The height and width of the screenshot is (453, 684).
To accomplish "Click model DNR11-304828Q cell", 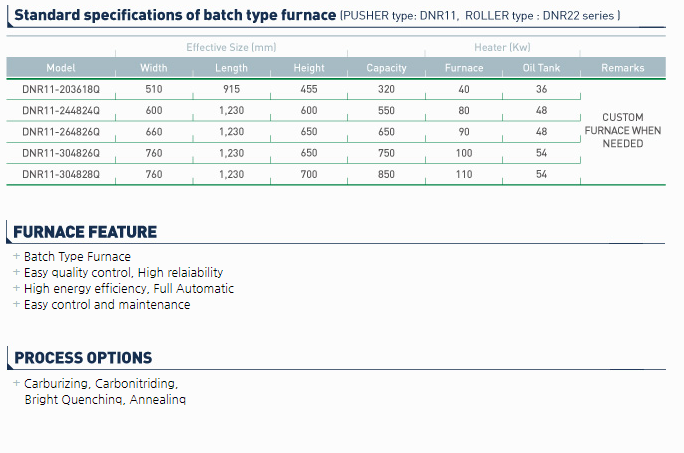I will tap(61, 175).
